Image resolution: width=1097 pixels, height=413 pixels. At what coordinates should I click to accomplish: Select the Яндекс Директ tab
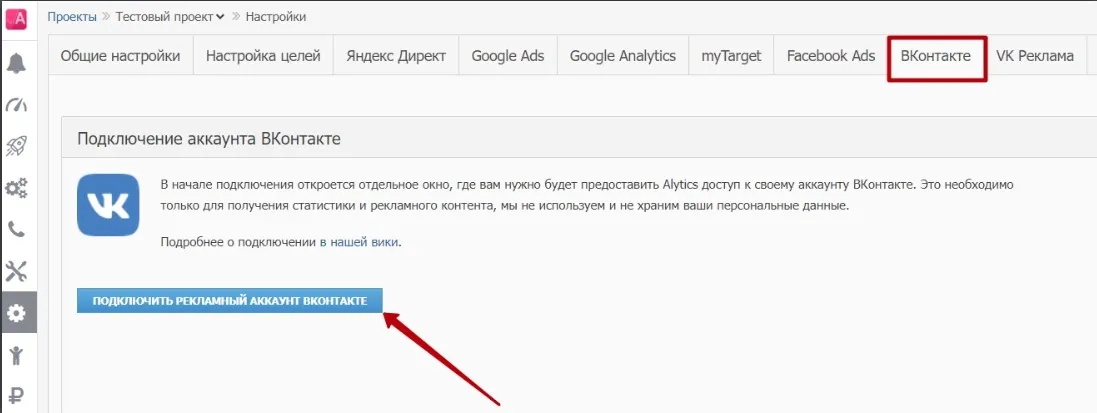(x=396, y=56)
